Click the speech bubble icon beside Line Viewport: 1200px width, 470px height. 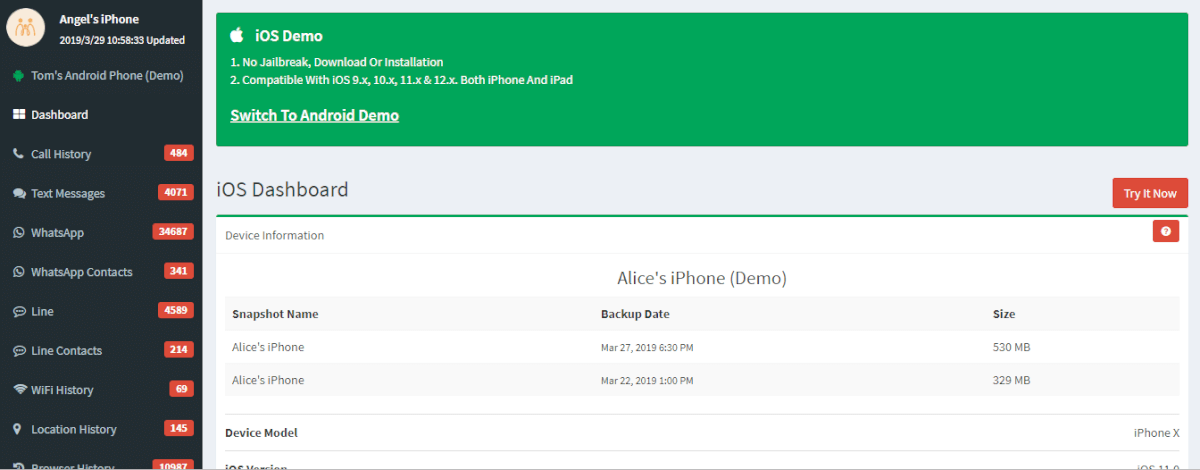click(x=18, y=312)
